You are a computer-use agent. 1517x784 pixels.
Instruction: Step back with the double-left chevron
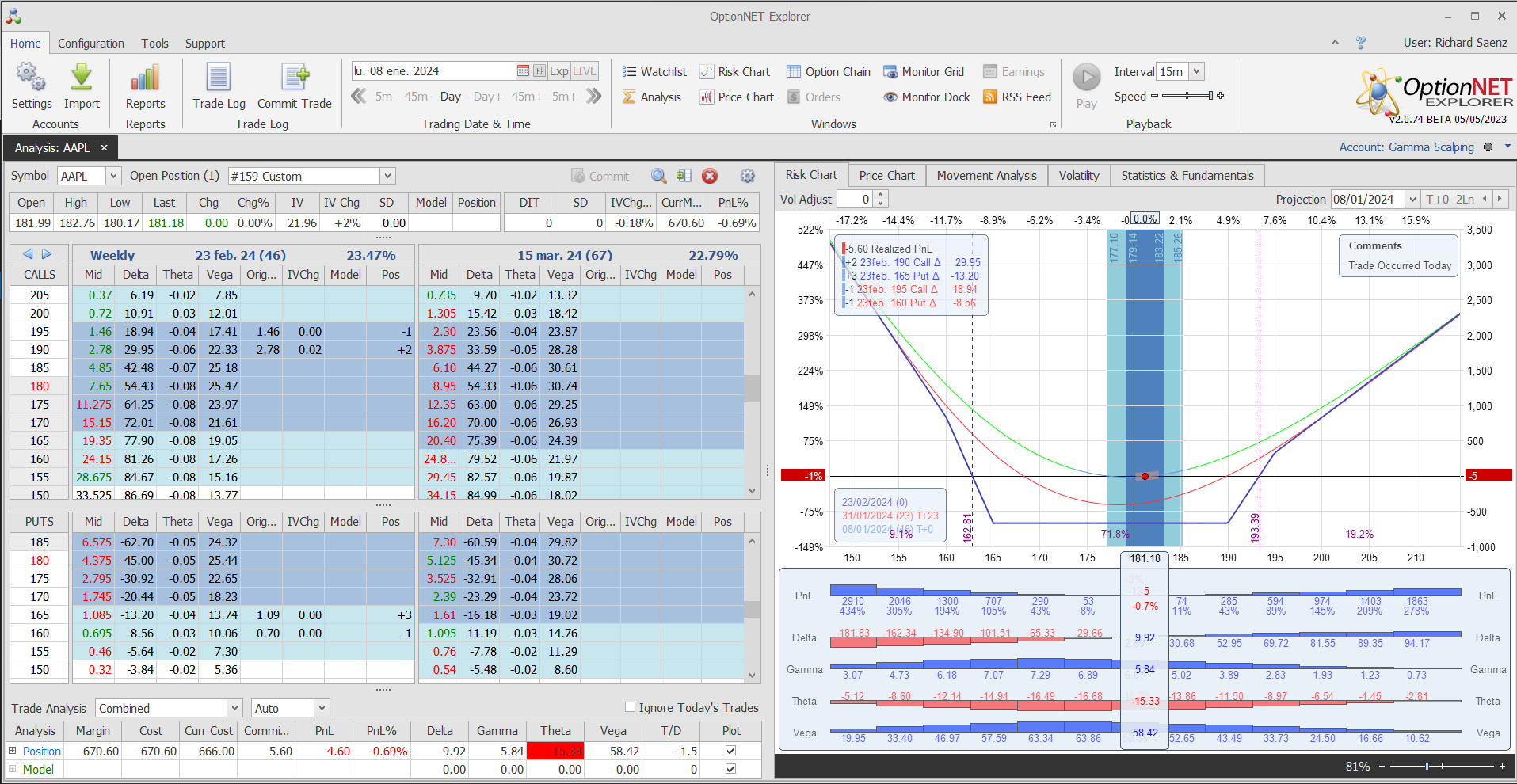pos(359,97)
